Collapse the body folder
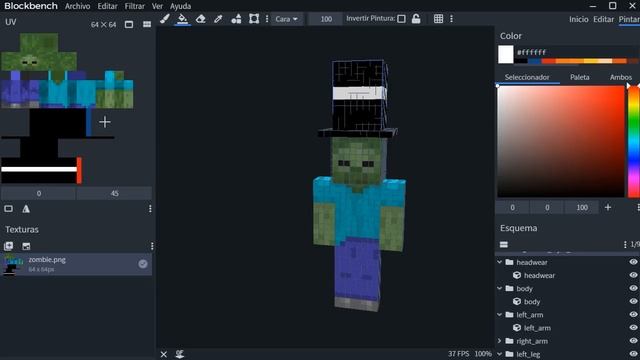Image resolution: width=640 pixels, height=360 pixels. pyautogui.click(x=500, y=289)
